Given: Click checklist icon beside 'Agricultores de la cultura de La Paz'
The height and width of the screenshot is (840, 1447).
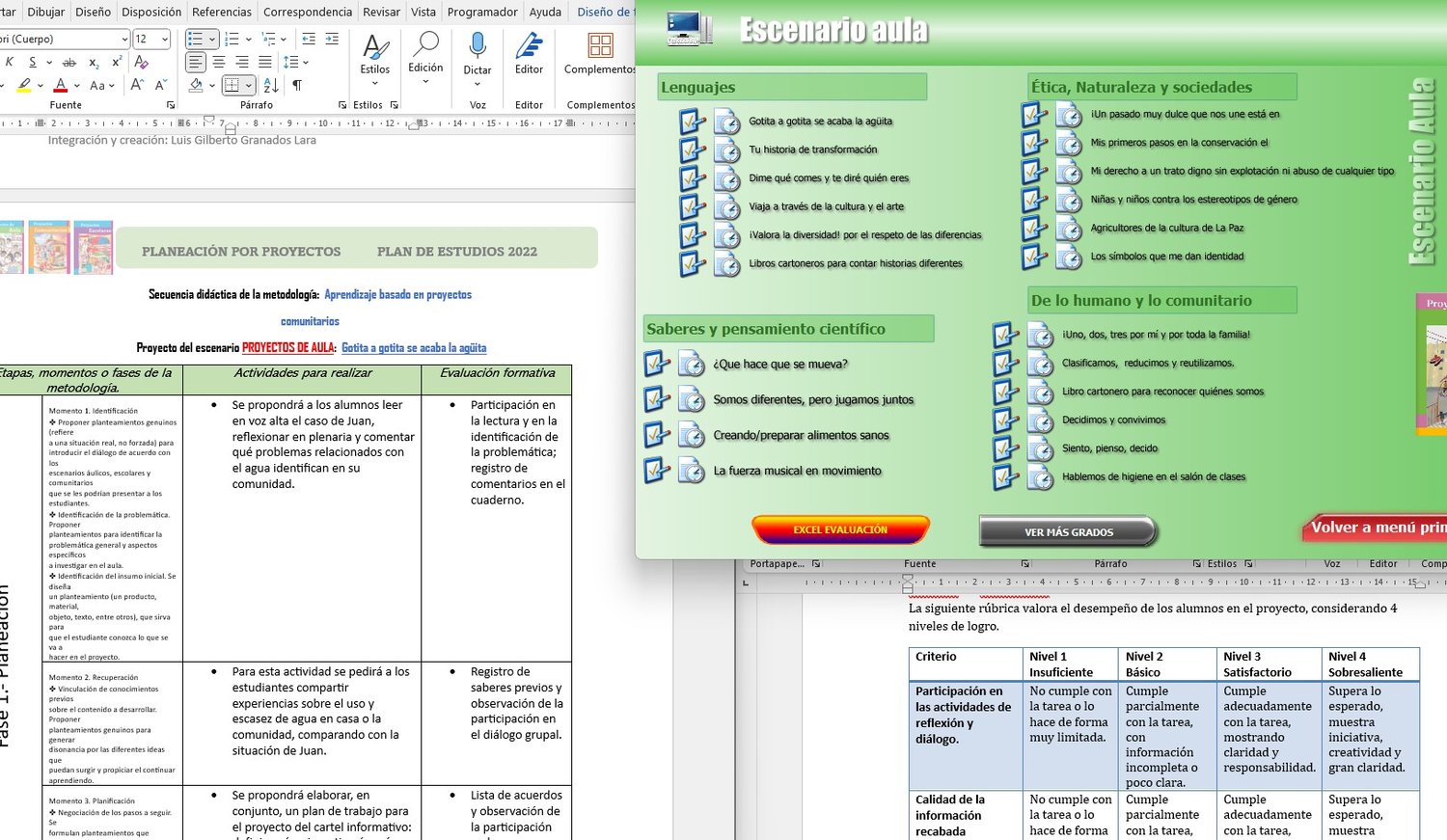Looking at the screenshot, I should (x=1034, y=229).
